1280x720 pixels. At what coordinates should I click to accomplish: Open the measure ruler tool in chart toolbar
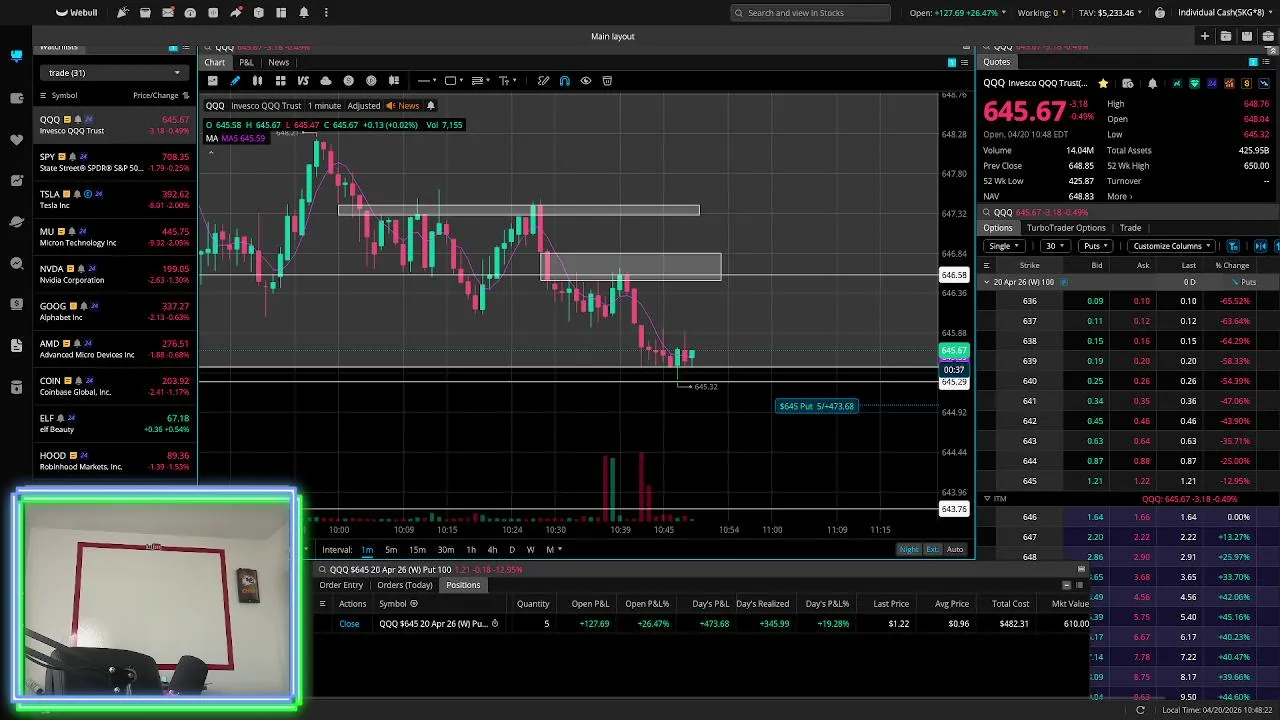(x=543, y=81)
